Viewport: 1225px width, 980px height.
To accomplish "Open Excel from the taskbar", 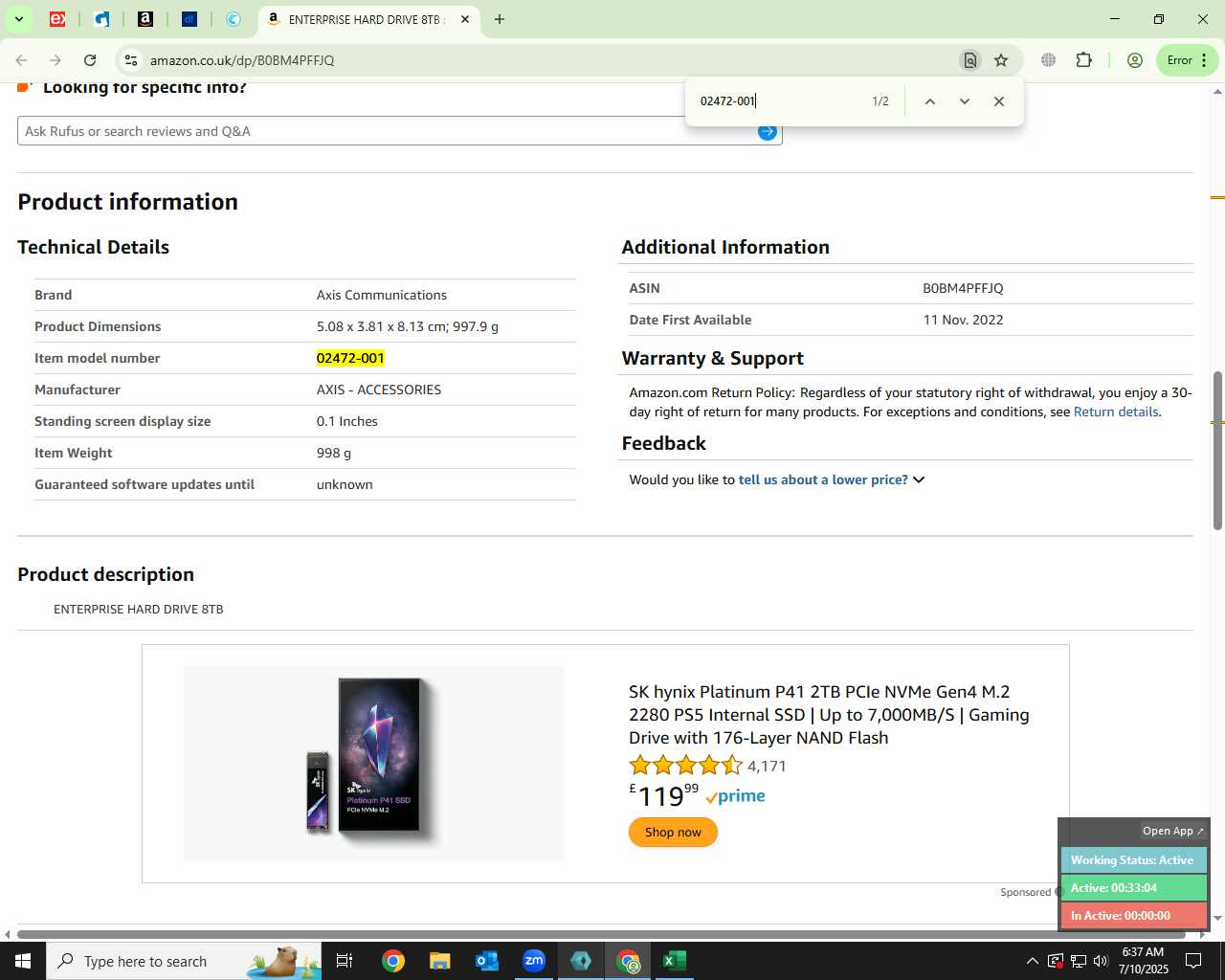I will click(x=675, y=961).
